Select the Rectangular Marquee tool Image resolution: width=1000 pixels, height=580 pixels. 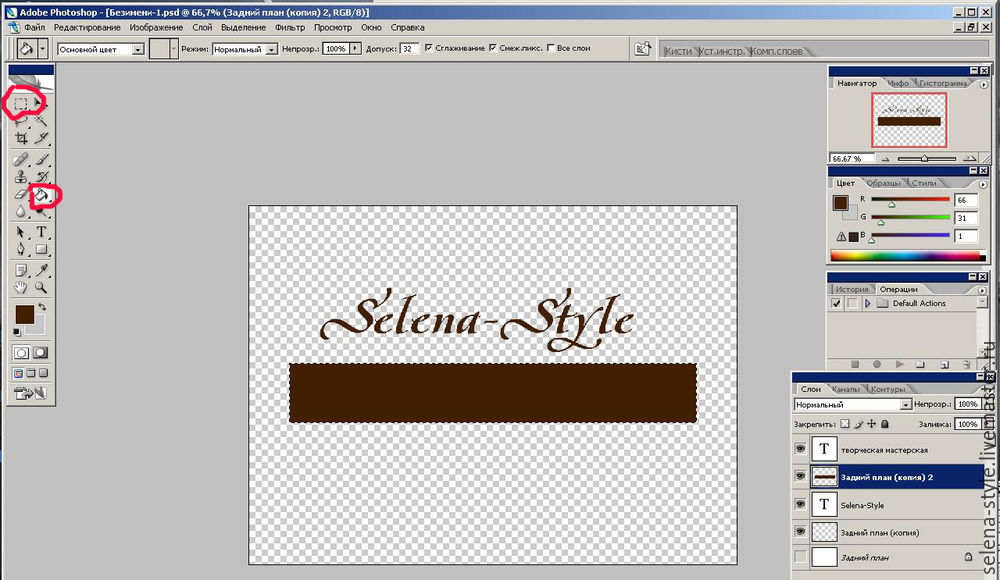click(x=20, y=103)
